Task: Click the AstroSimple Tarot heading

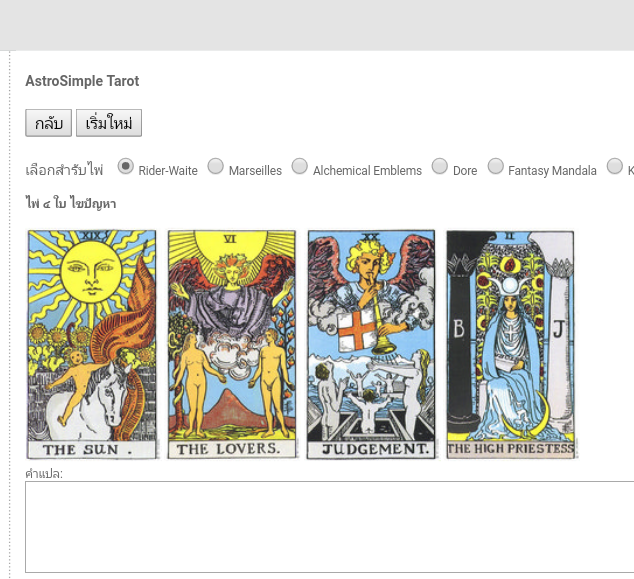Action: [82, 81]
